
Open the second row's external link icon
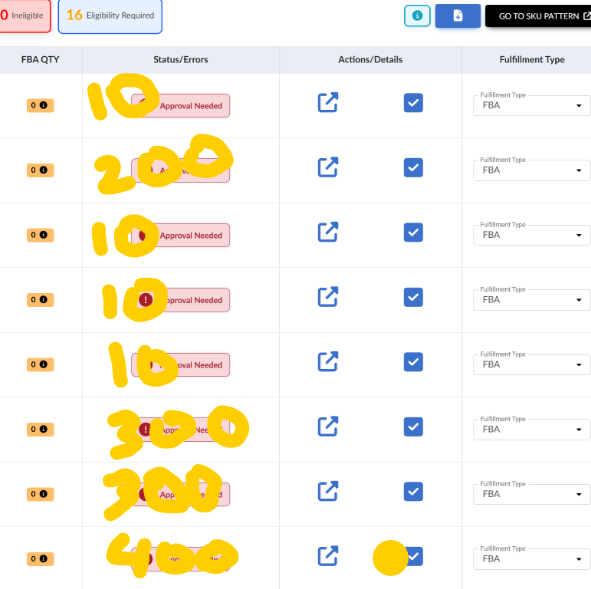coord(328,167)
